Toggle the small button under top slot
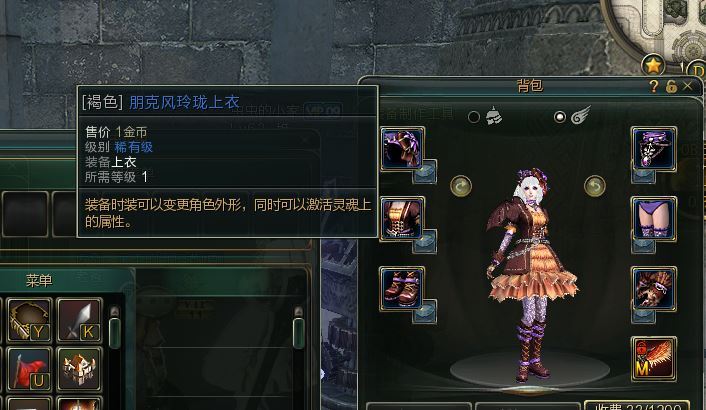Image resolution: width=706 pixels, height=410 pixels. [x=425, y=242]
